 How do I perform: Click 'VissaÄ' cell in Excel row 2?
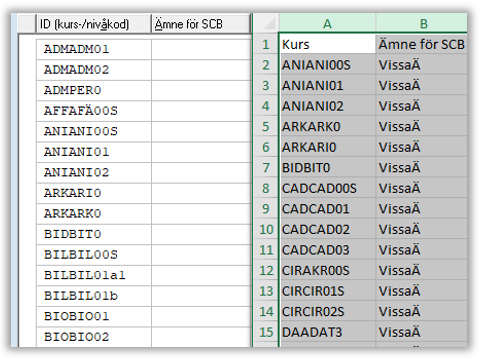click(x=422, y=65)
